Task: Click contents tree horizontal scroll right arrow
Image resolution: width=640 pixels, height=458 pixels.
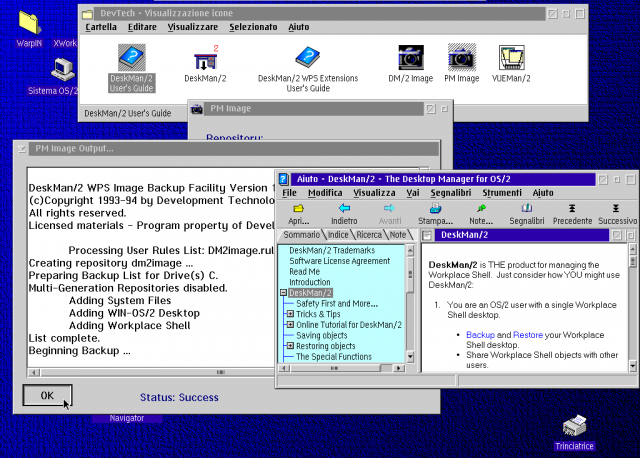Action: point(398,368)
